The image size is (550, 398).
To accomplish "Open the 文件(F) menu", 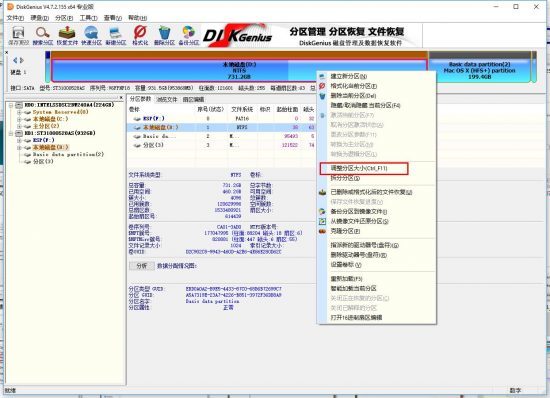I will pyautogui.click(x=15, y=18).
